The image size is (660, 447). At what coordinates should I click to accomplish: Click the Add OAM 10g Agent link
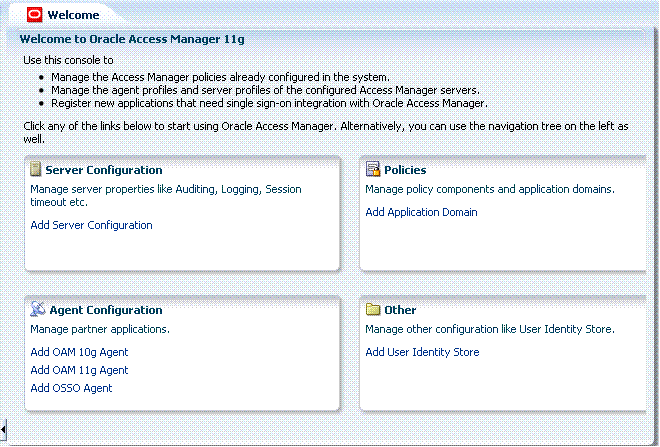[79, 352]
